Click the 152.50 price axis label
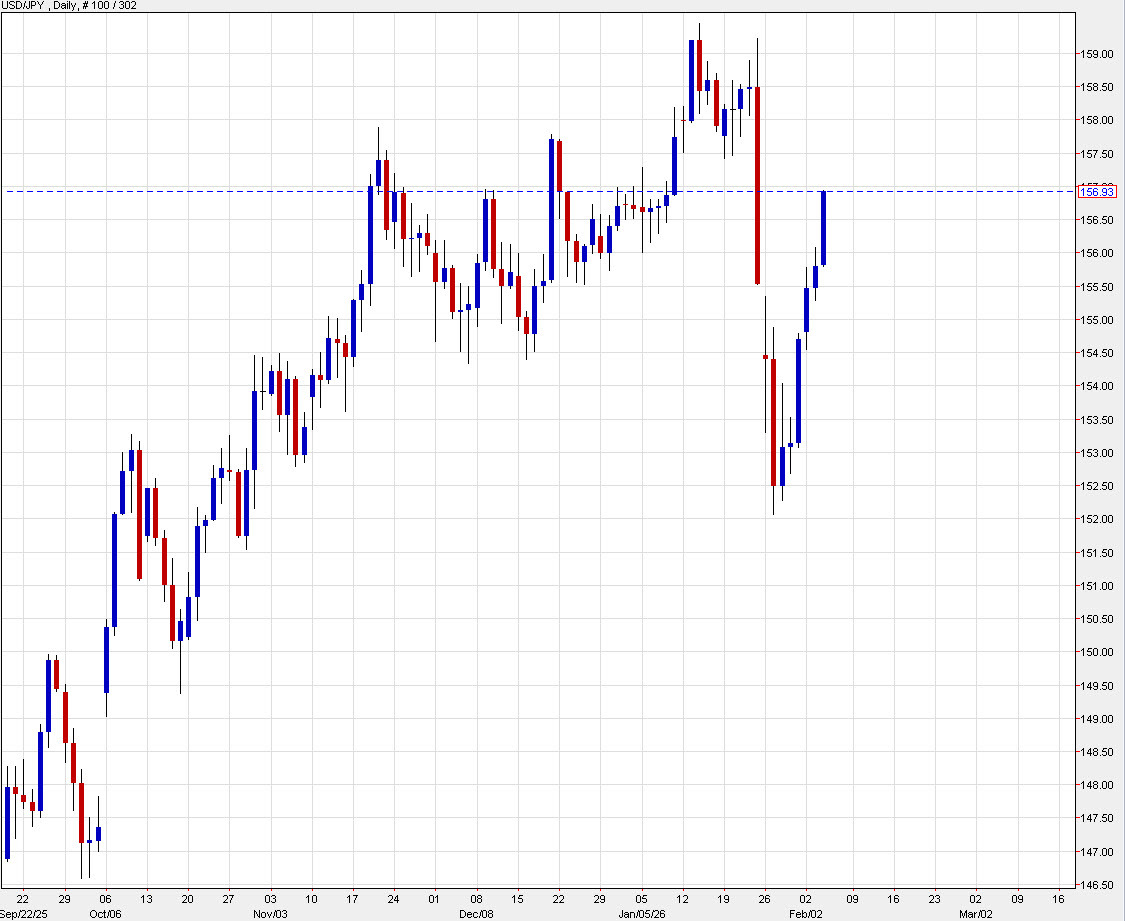This screenshot has height=921, width=1125. pyautogui.click(x=1096, y=486)
